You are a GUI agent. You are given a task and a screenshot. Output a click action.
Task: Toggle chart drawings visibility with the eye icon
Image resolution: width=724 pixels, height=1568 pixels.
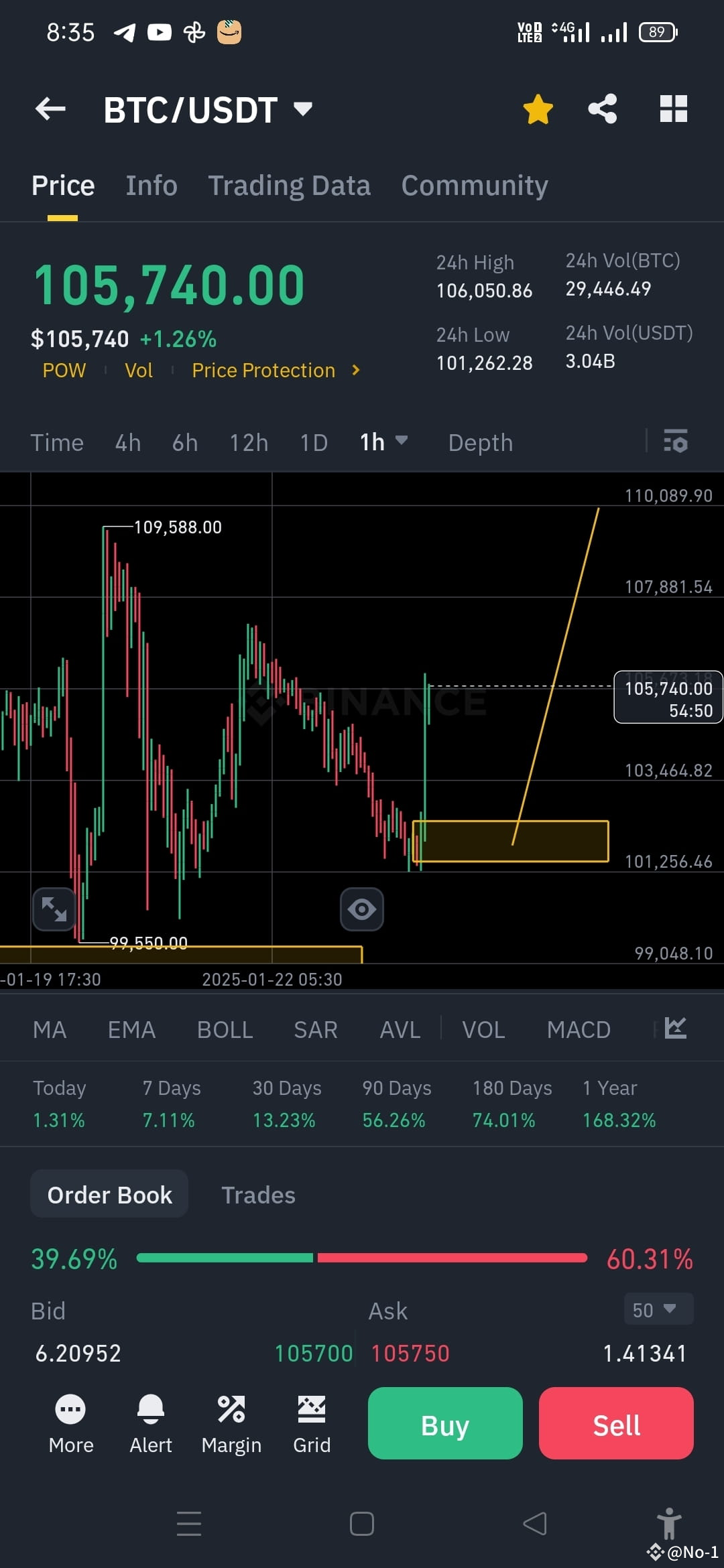[362, 909]
